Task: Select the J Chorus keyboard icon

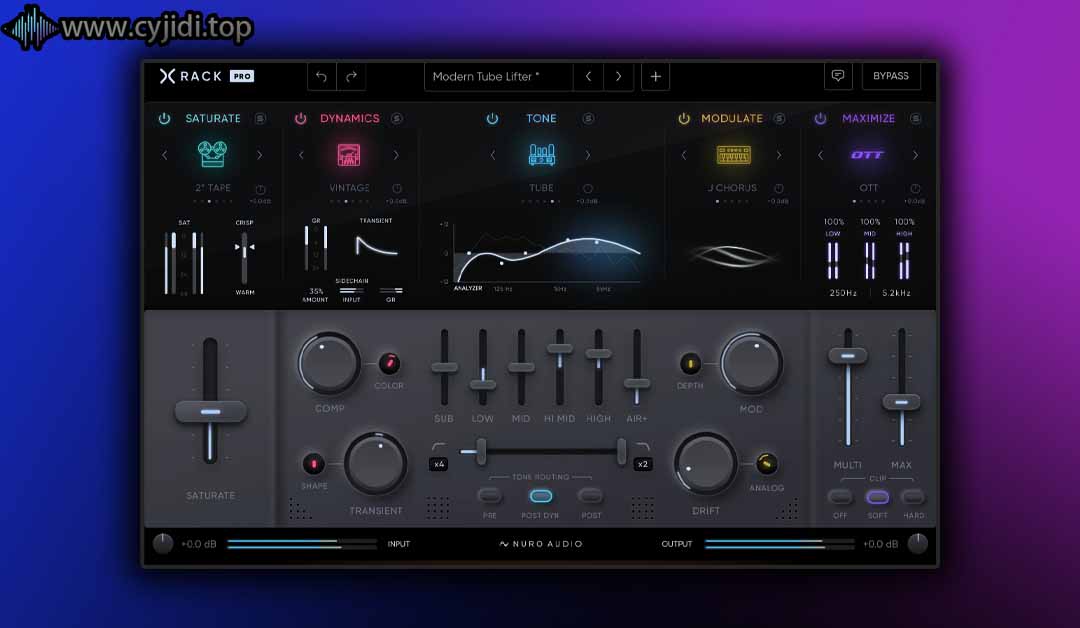Action: [x=733, y=154]
